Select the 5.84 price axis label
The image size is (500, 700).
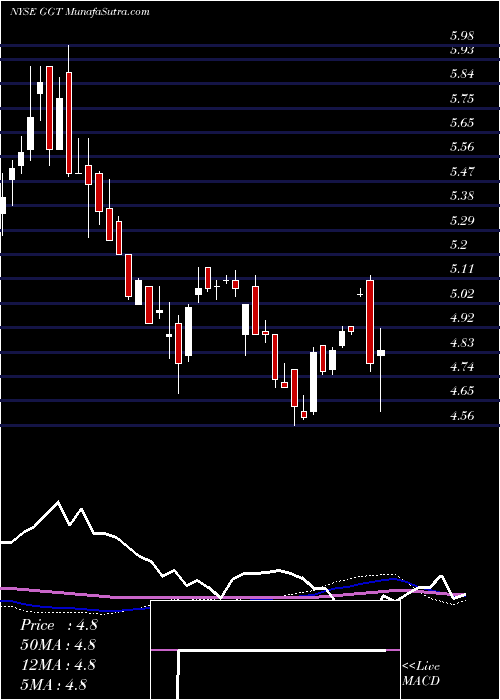(462, 74)
